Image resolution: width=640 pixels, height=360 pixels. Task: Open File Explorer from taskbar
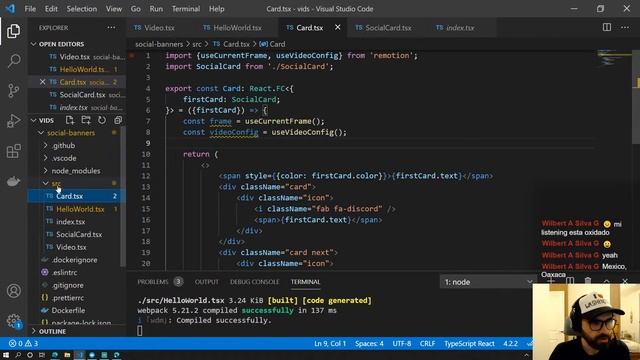67,355
